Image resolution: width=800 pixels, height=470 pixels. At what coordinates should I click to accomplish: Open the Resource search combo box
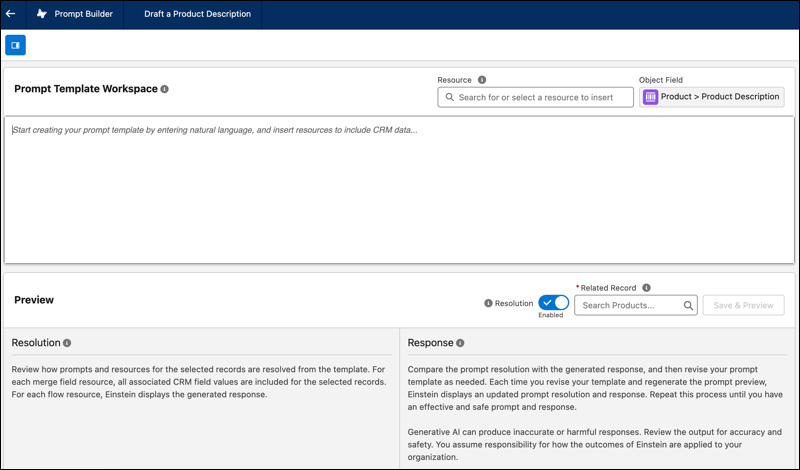540,98
